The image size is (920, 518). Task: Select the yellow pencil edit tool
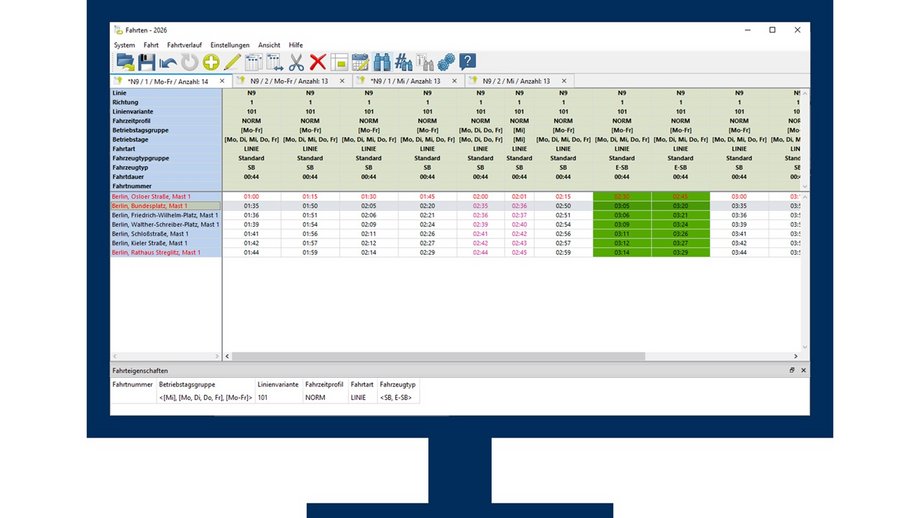232,62
